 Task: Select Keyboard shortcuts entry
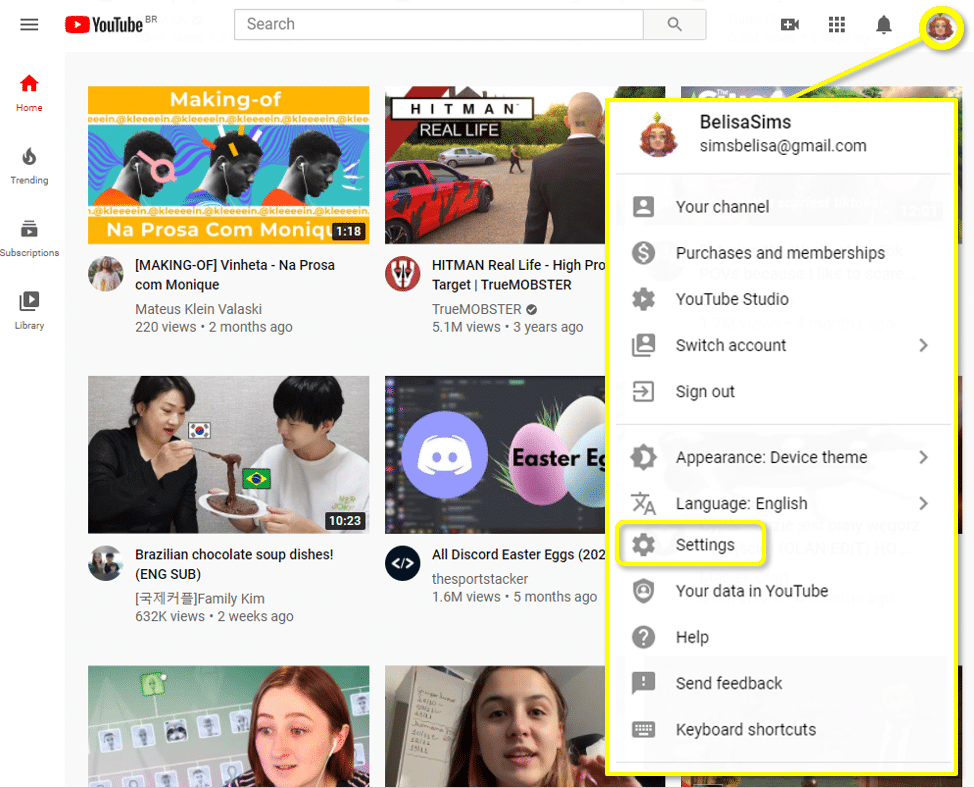click(x=783, y=729)
